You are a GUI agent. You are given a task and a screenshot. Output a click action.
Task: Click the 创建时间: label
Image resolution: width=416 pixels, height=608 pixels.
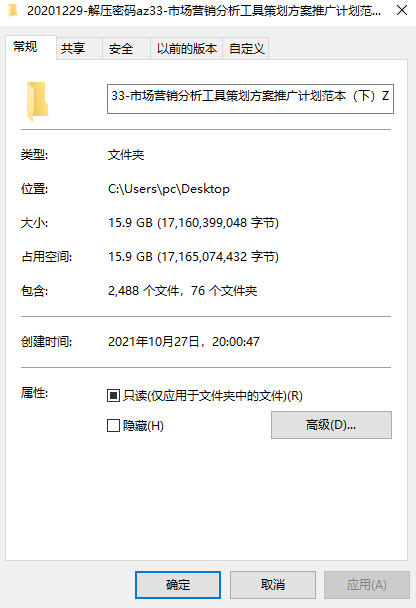47,342
